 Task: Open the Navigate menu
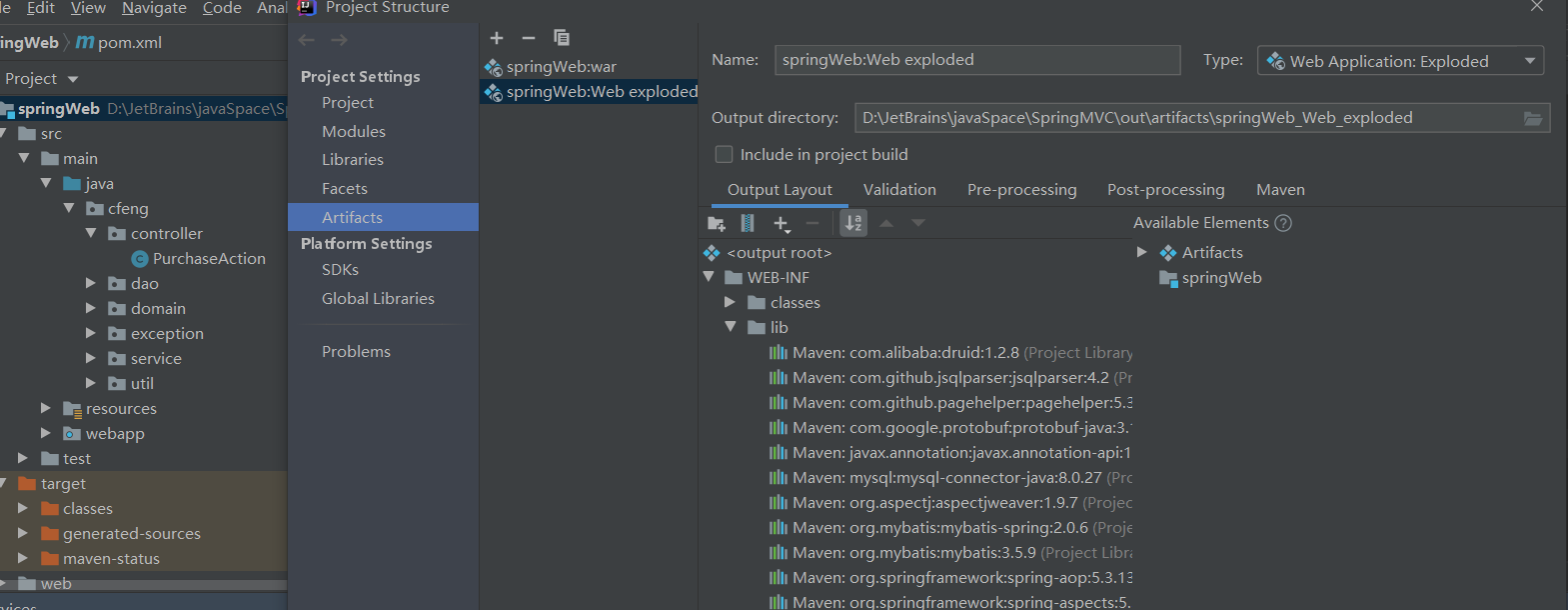point(154,8)
